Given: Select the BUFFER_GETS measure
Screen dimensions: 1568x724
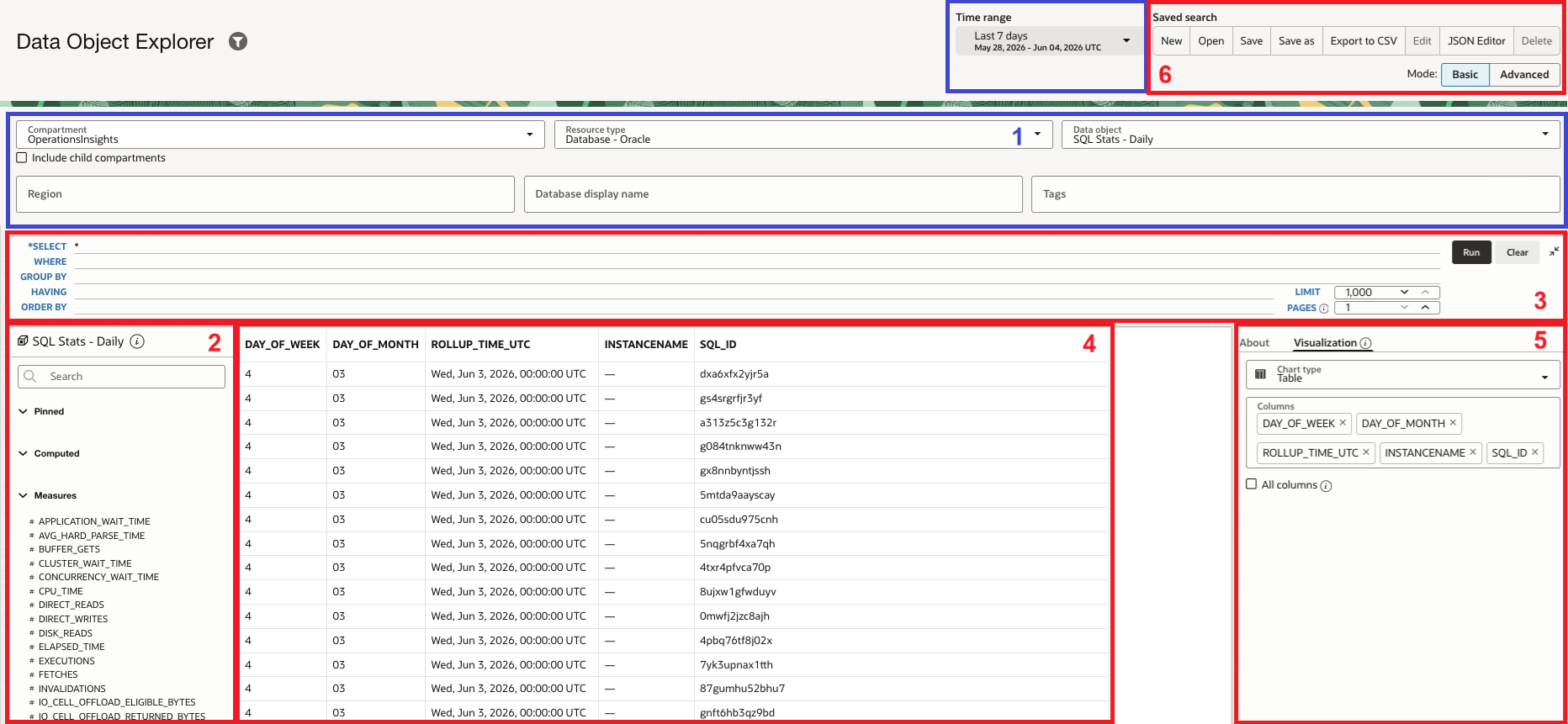Looking at the screenshot, I should click(x=69, y=549).
